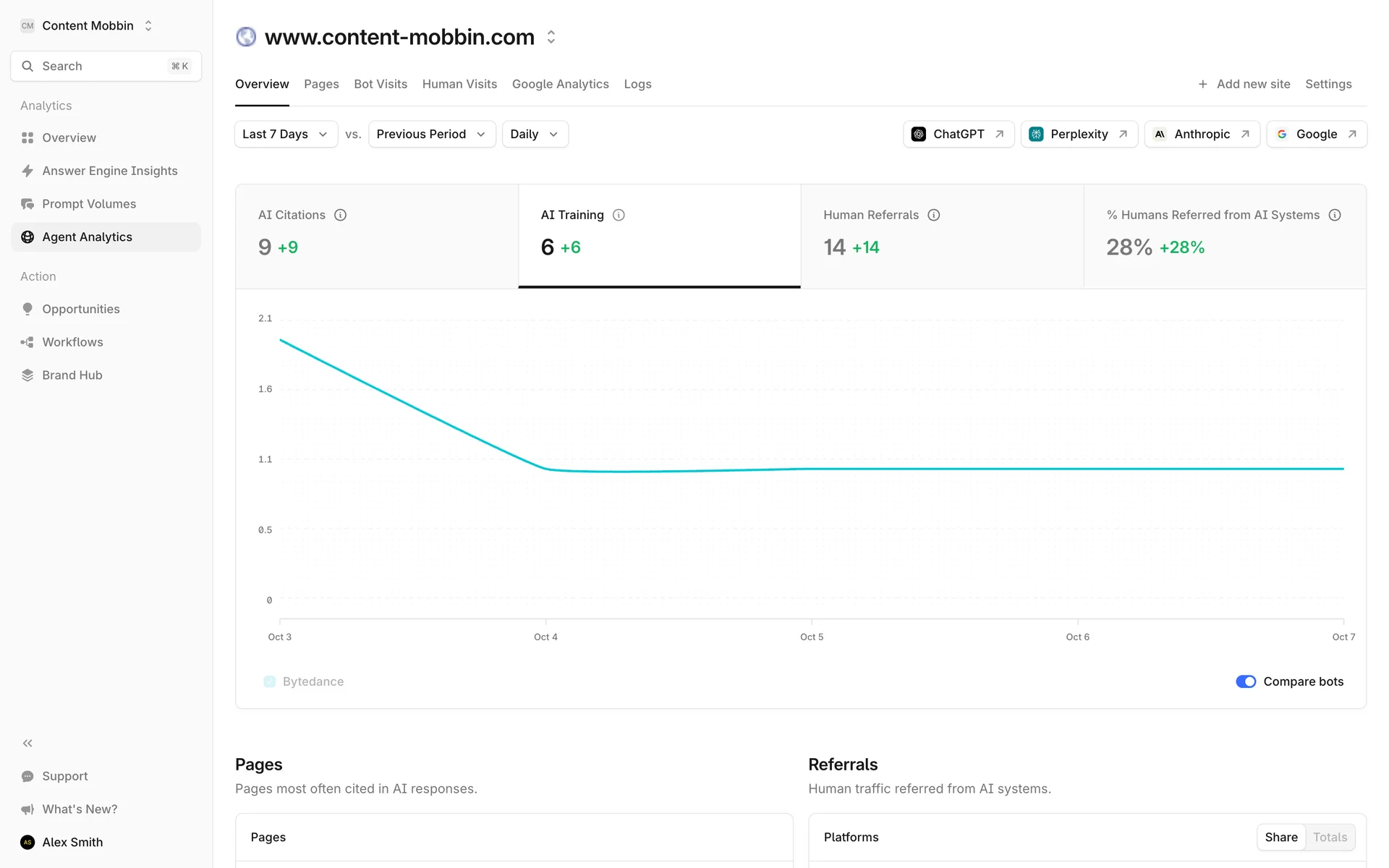This screenshot has width=1389, height=868.
Task: Click the Search input field
Action: pos(106,67)
